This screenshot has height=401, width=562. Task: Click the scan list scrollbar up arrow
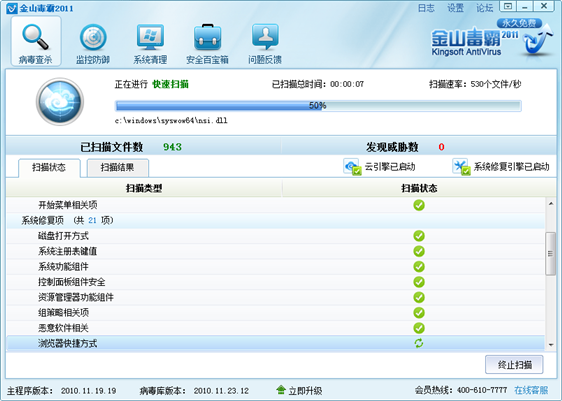tap(551, 204)
